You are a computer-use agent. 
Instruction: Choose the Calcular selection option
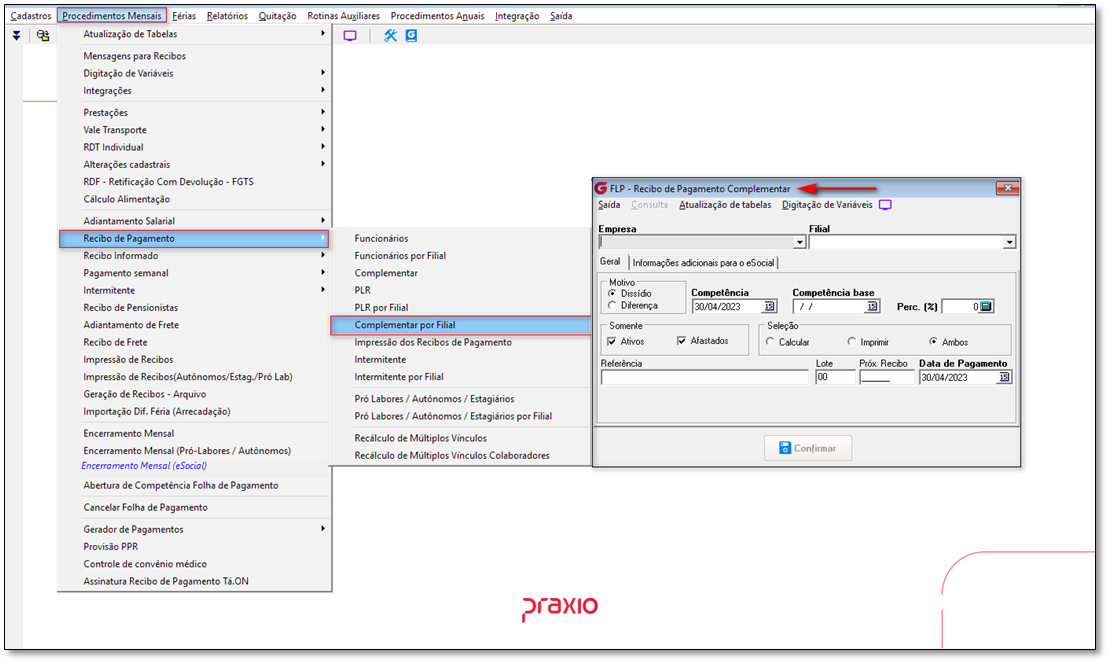(770, 342)
